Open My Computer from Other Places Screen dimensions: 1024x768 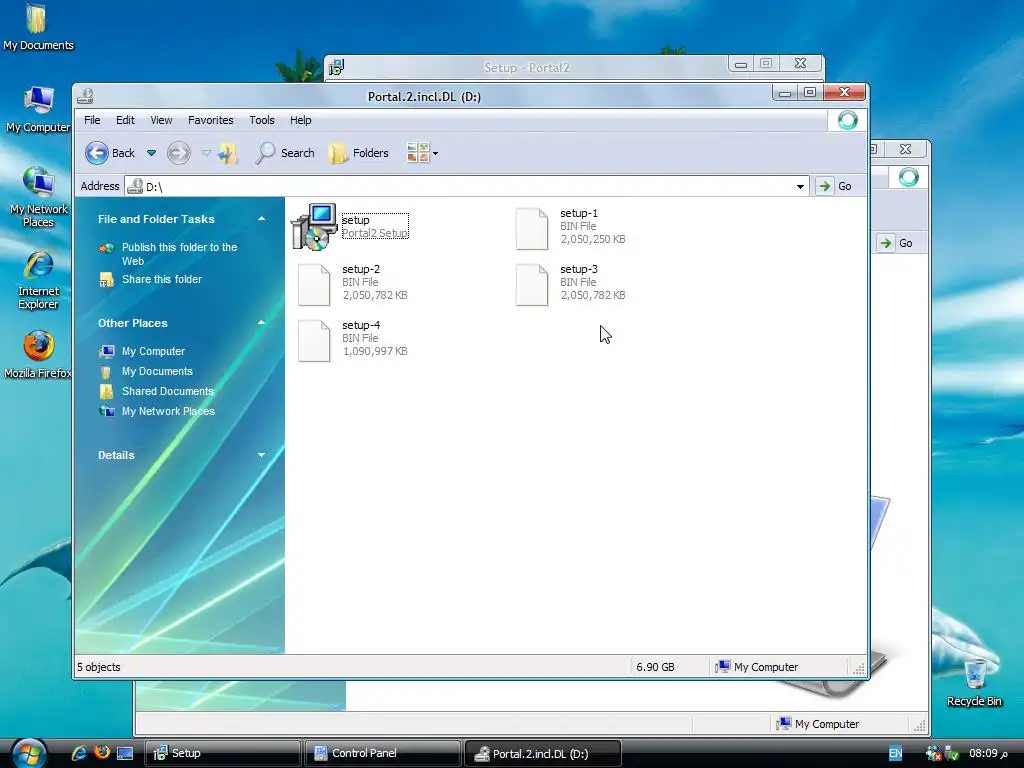(x=153, y=351)
